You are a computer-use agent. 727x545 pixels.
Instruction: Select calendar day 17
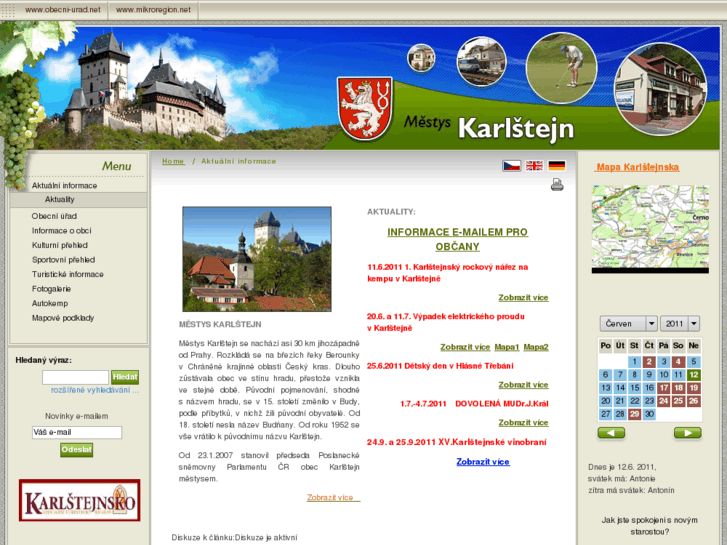coord(664,388)
